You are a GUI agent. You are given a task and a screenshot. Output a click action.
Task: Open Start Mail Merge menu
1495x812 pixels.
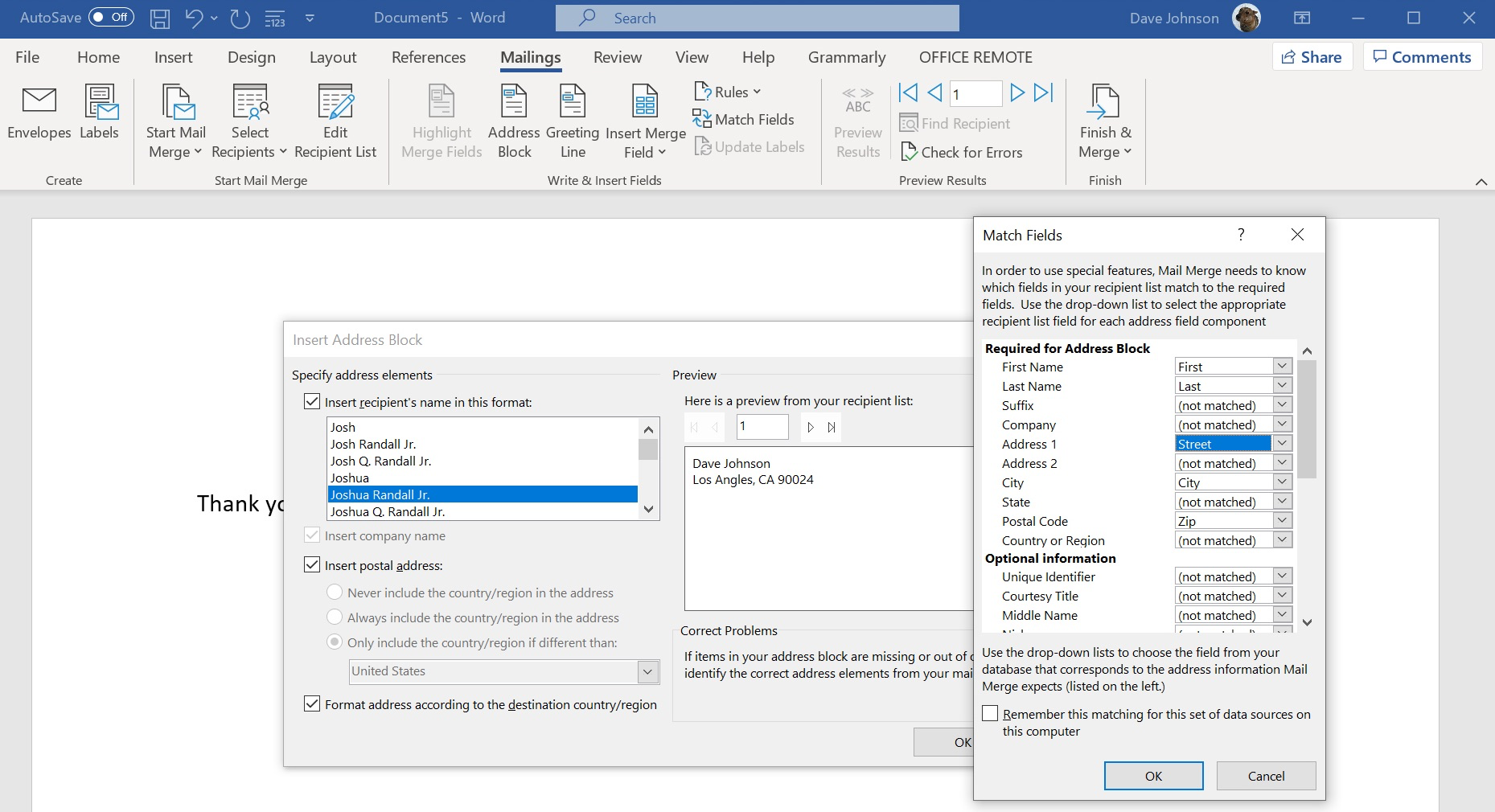point(175,122)
